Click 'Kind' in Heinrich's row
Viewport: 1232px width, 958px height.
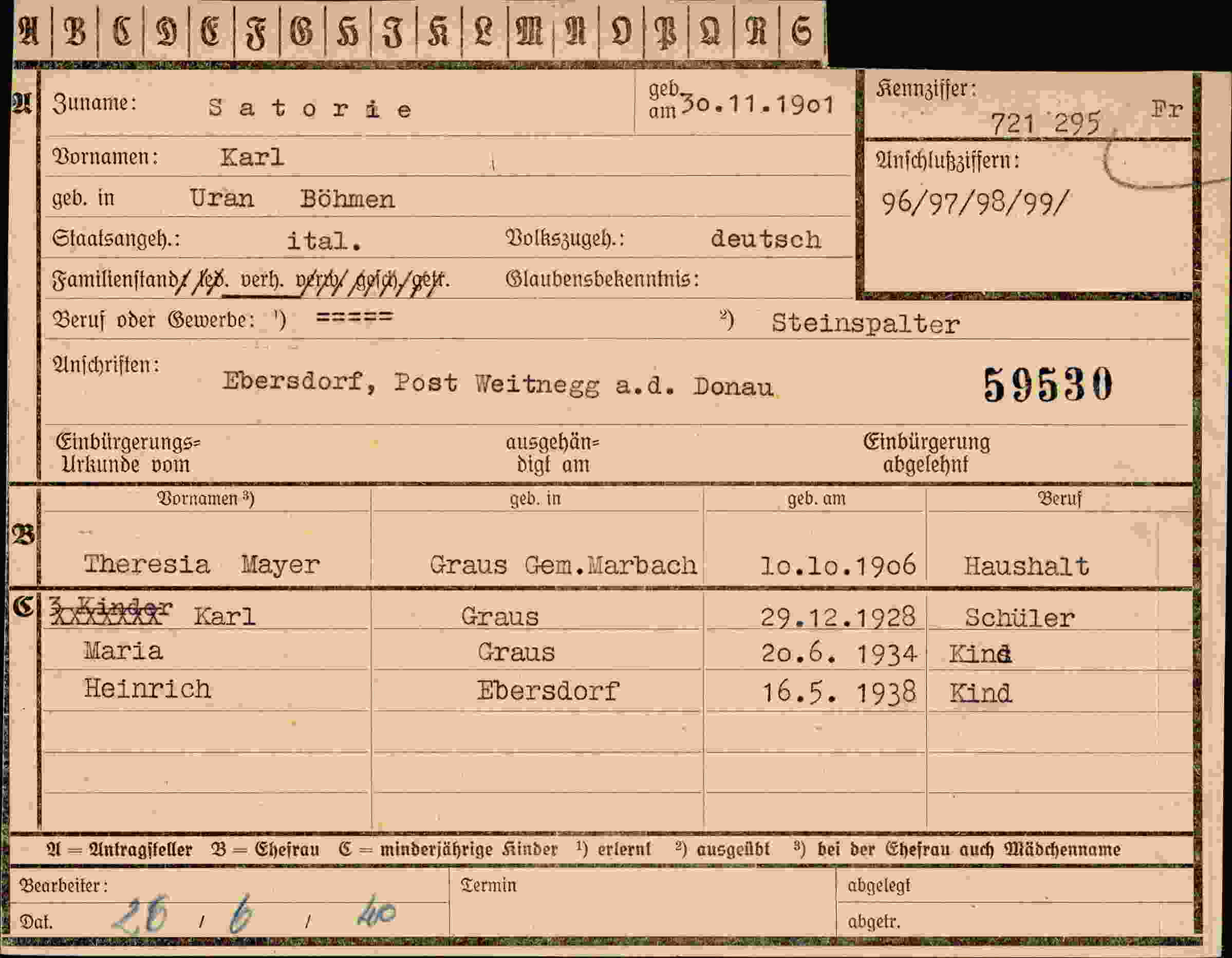[980, 693]
